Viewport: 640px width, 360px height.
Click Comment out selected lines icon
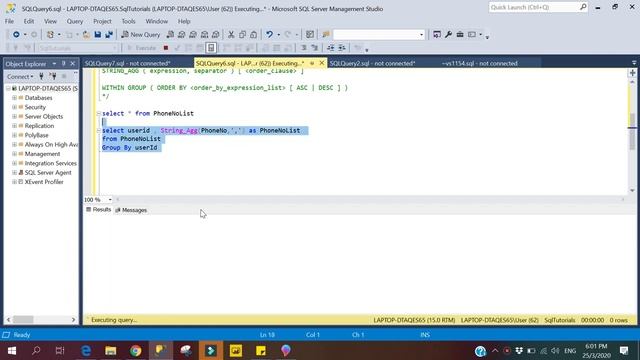(x=304, y=48)
